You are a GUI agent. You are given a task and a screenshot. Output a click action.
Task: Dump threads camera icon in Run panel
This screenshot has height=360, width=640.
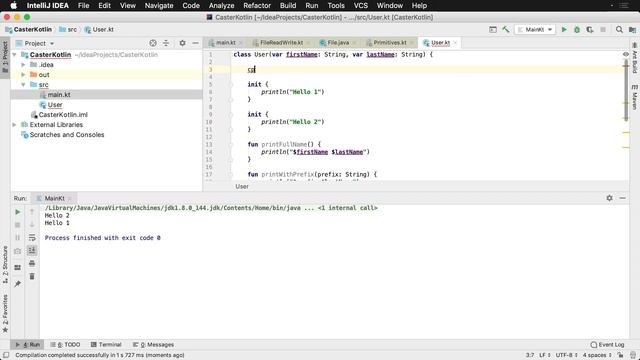click(18, 251)
